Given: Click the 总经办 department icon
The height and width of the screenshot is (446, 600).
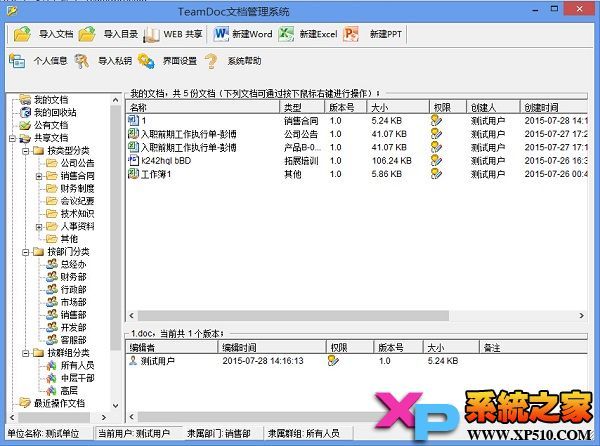Looking at the screenshot, I should pos(52,264).
